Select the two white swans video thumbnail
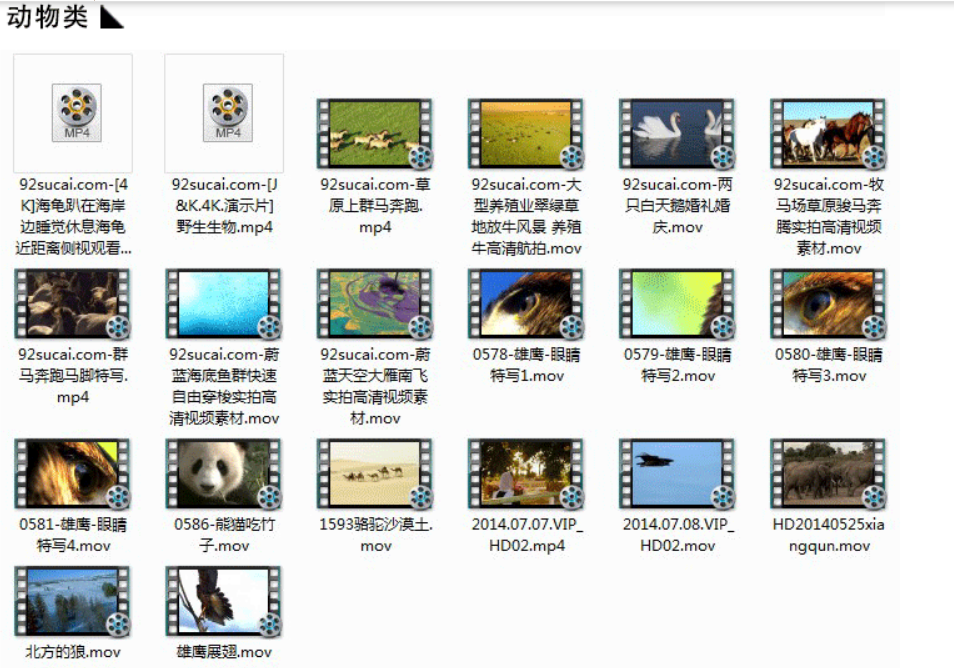Viewport: 954px width, 668px height. 677,134
